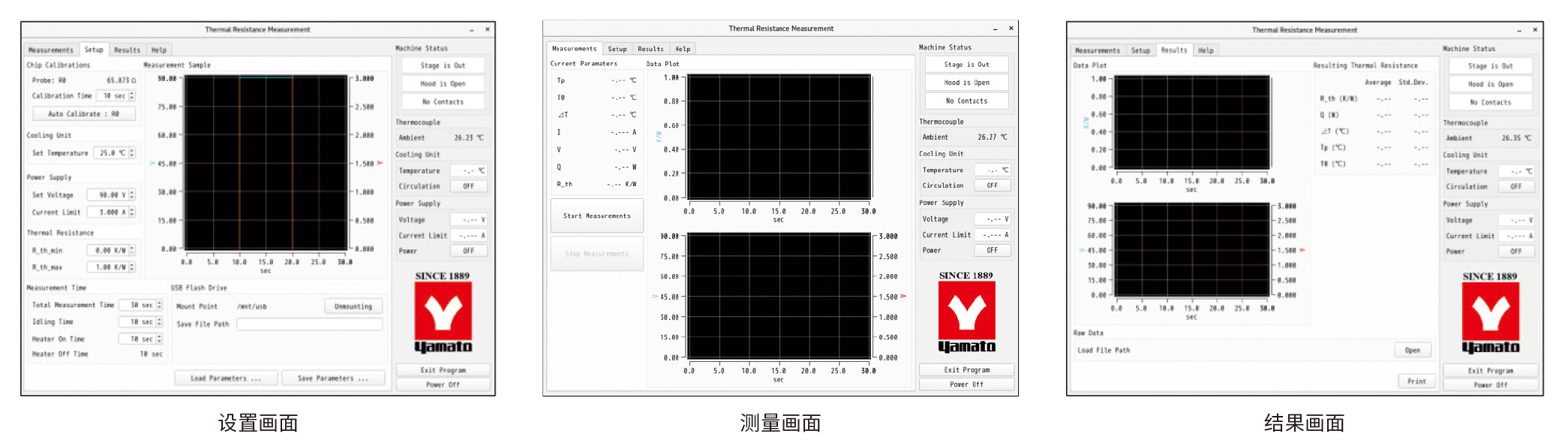Click the Start Measurements button
Viewport: 1568px width, 446px height.
(597, 216)
